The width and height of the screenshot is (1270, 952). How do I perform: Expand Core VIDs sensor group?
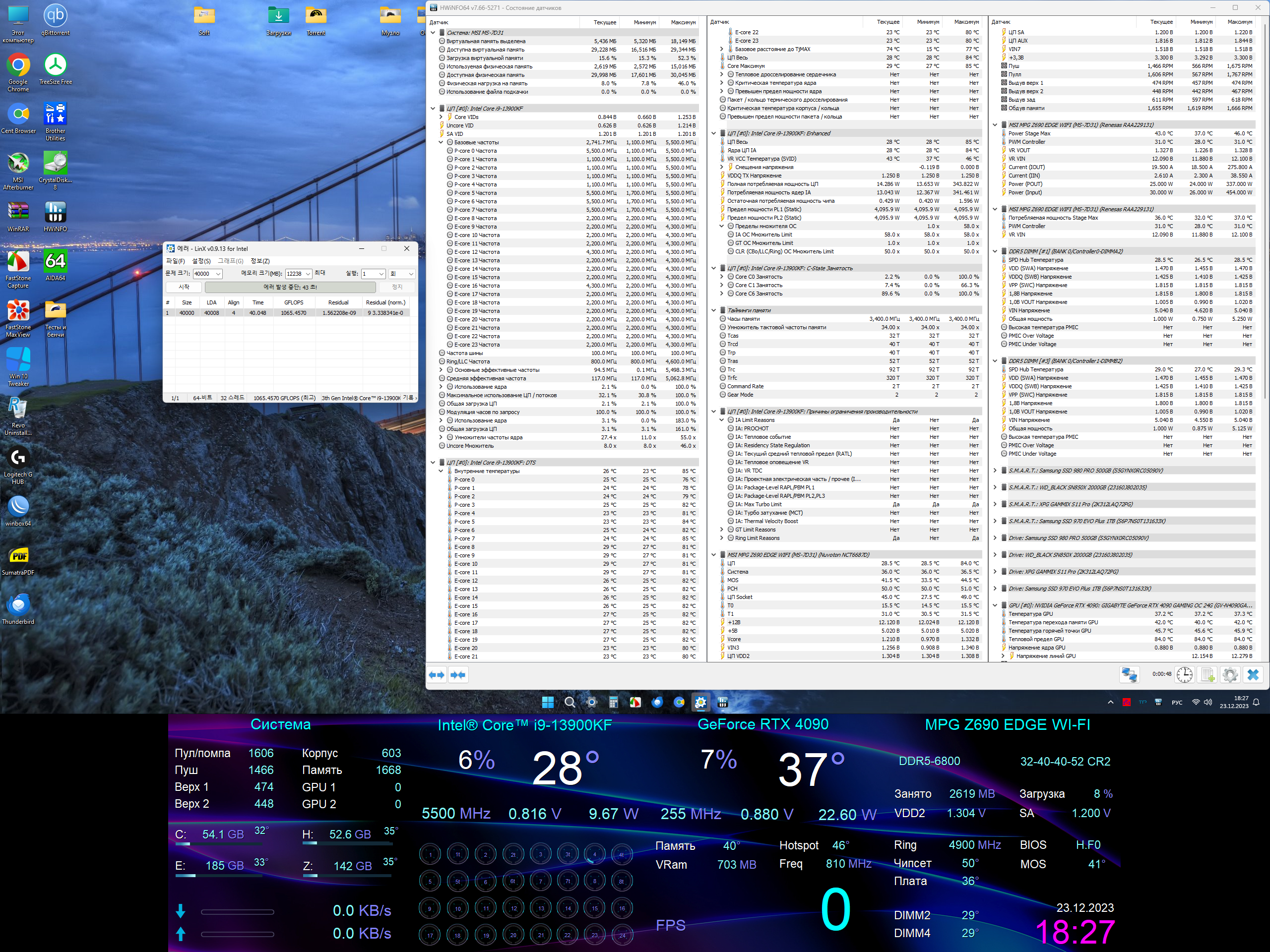pos(441,117)
